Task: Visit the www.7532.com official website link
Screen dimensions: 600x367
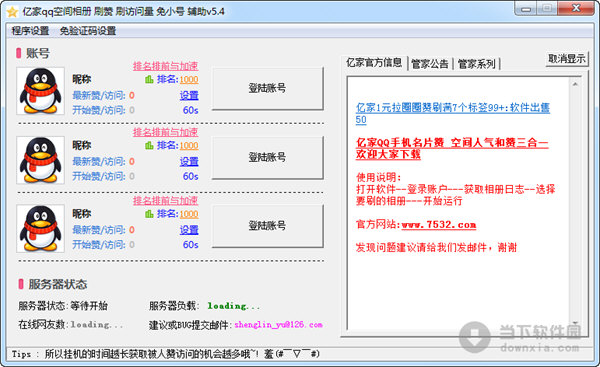Action: 439,225
